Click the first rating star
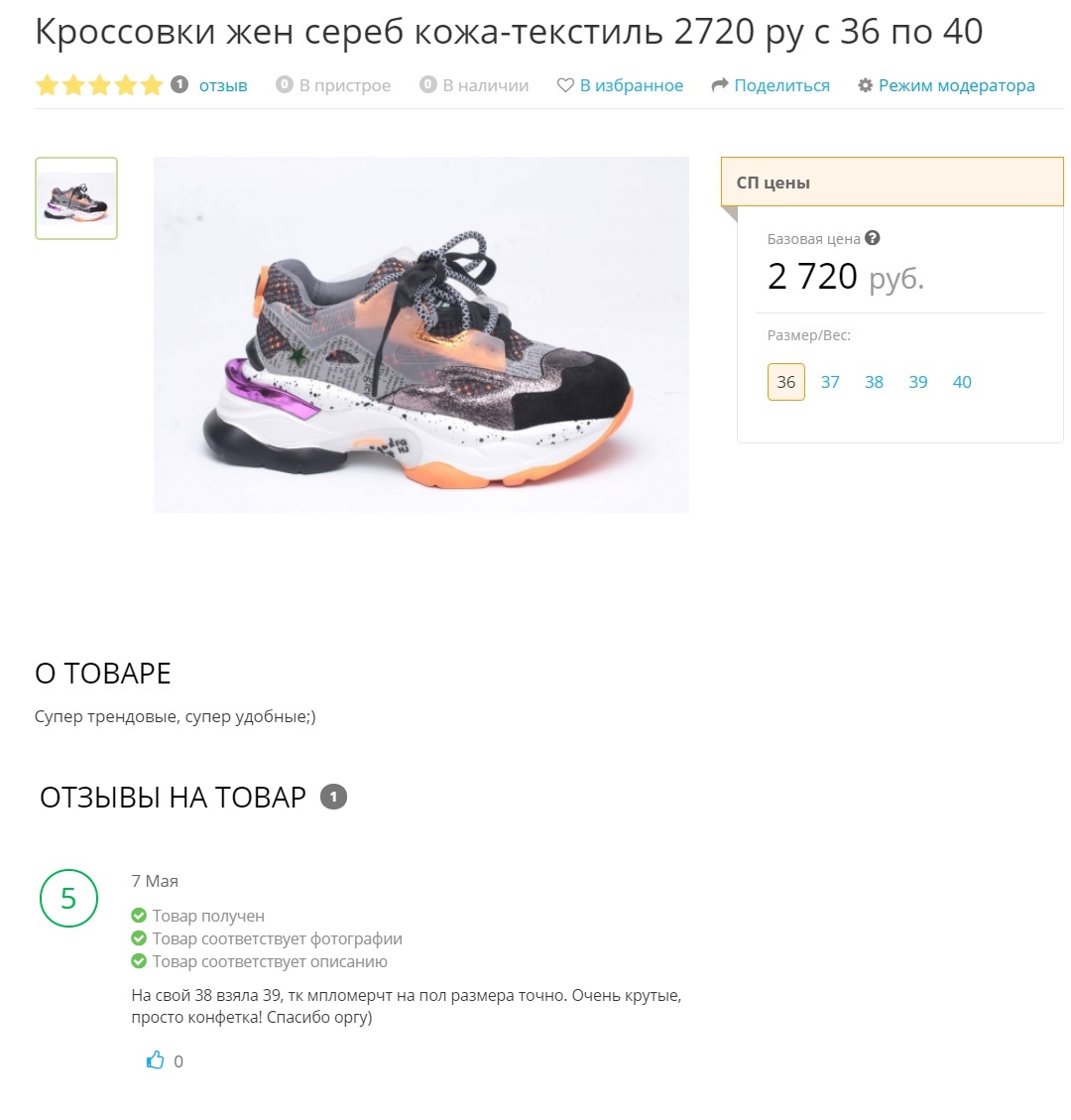The width and height of the screenshot is (1071, 1120). click(48, 85)
